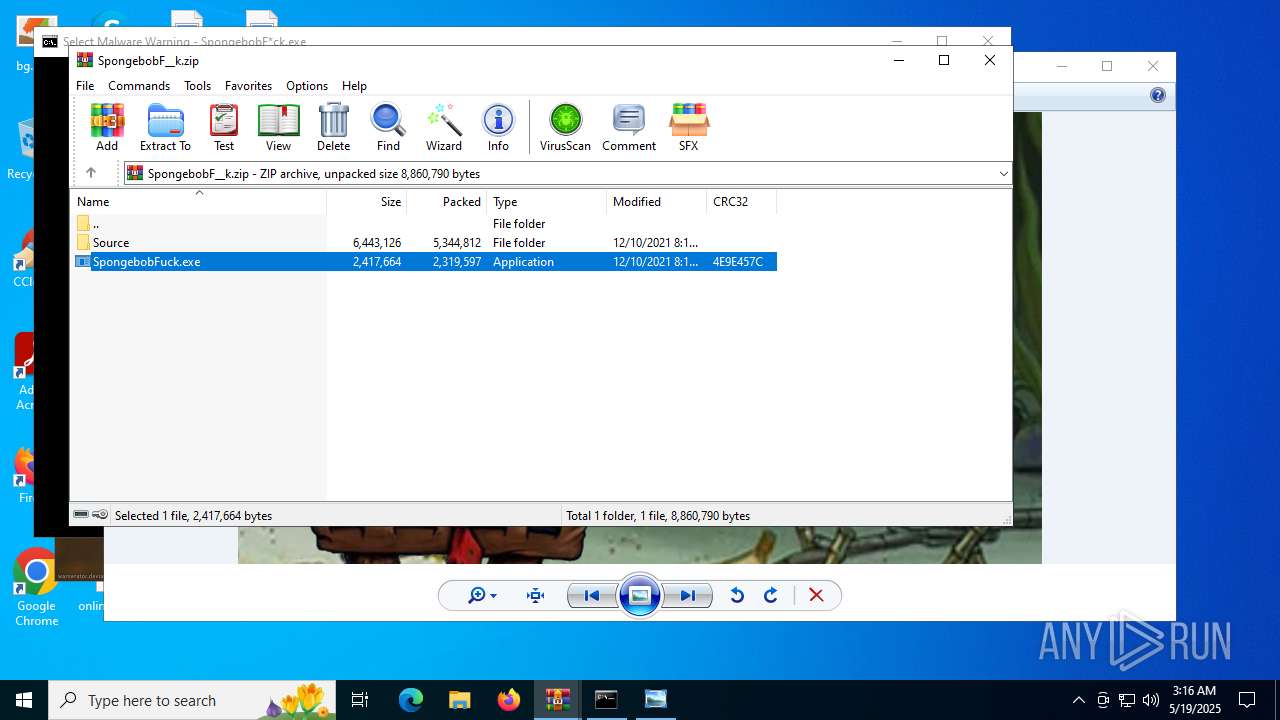Viewport: 1280px width, 720px height.
Task: Rotate image clockwise in Photo Viewer
Action: click(x=771, y=596)
